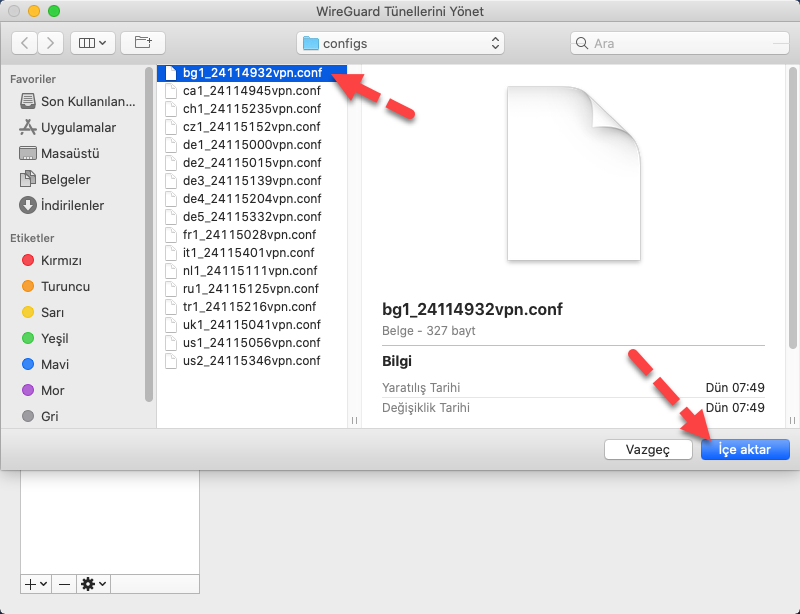The width and height of the screenshot is (800, 614).
Task: Select file nl1_24115111vpn.conf
Action: tap(252, 271)
